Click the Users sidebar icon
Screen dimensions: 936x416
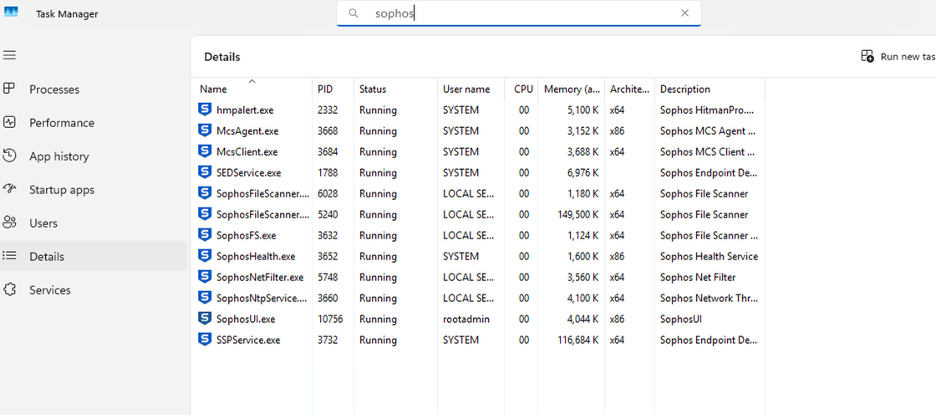[9, 223]
